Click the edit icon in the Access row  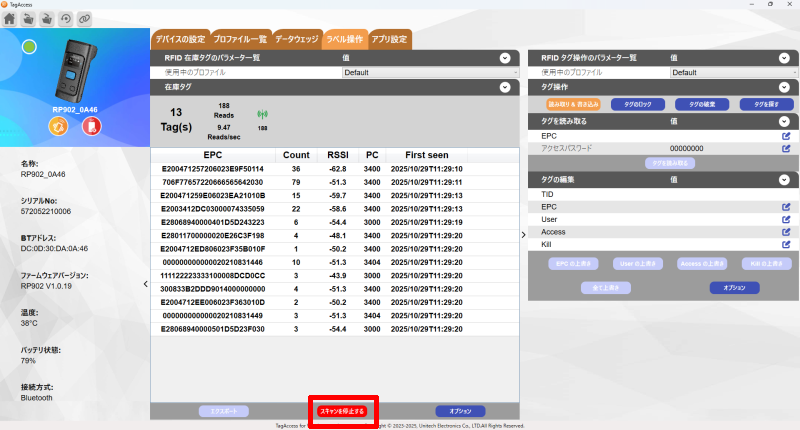tap(786, 231)
